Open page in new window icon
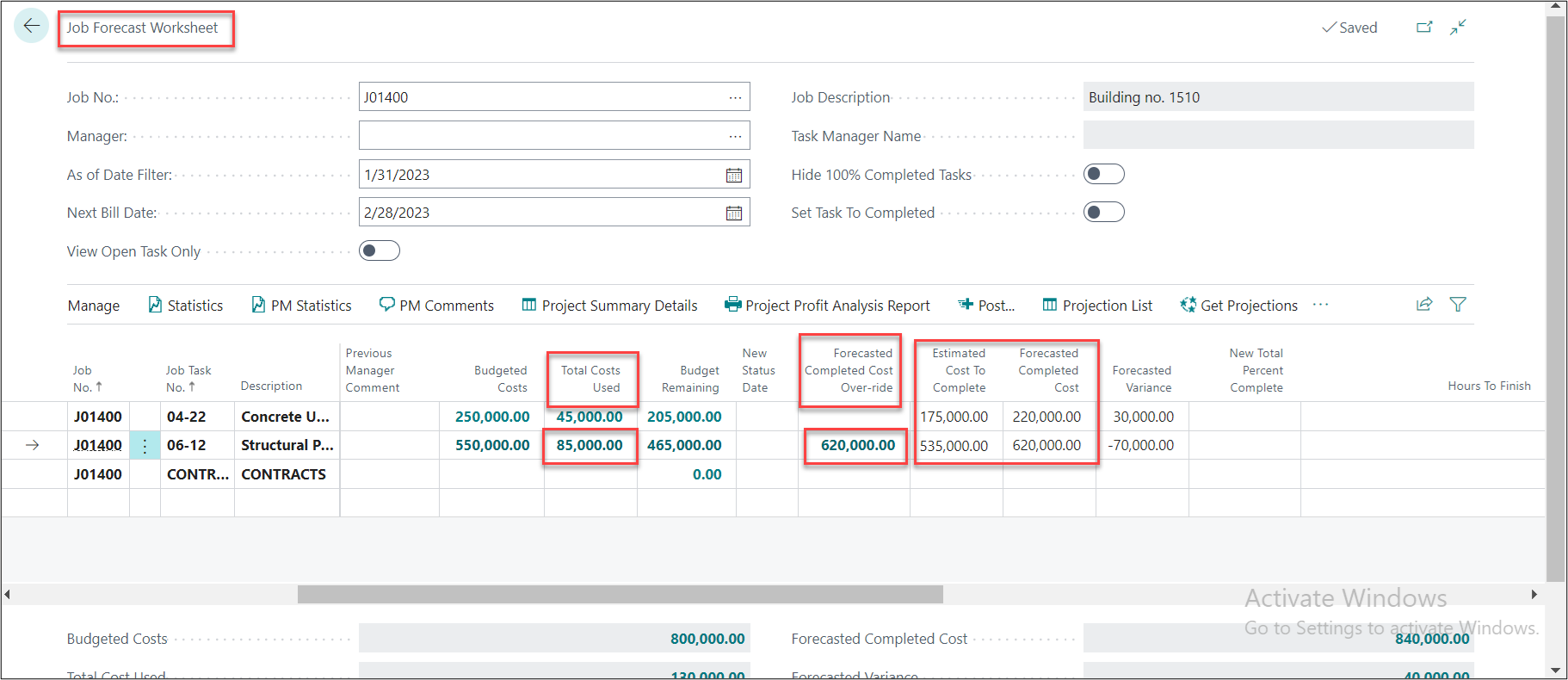 (1424, 28)
